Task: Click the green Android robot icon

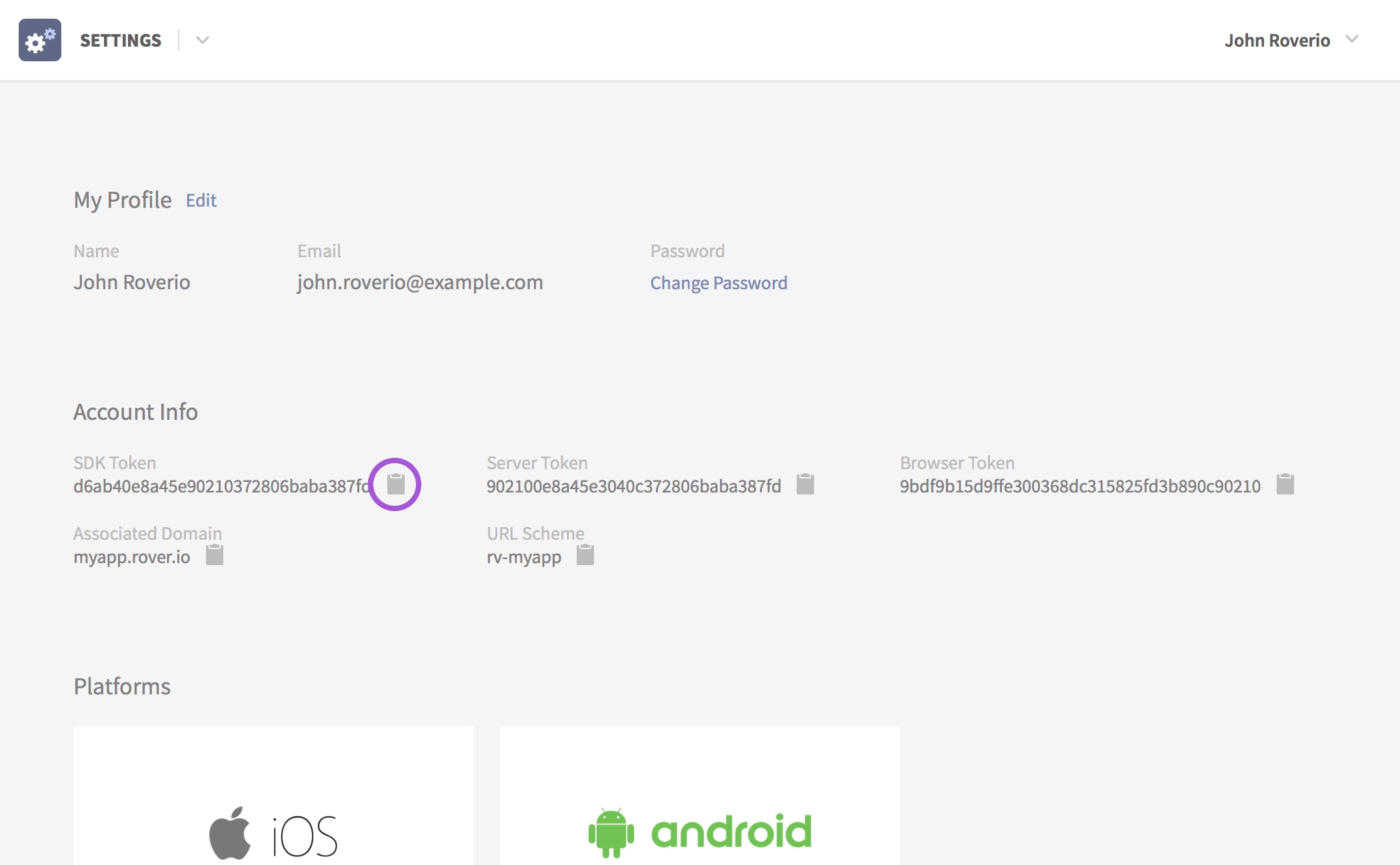Action: coord(611,833)
